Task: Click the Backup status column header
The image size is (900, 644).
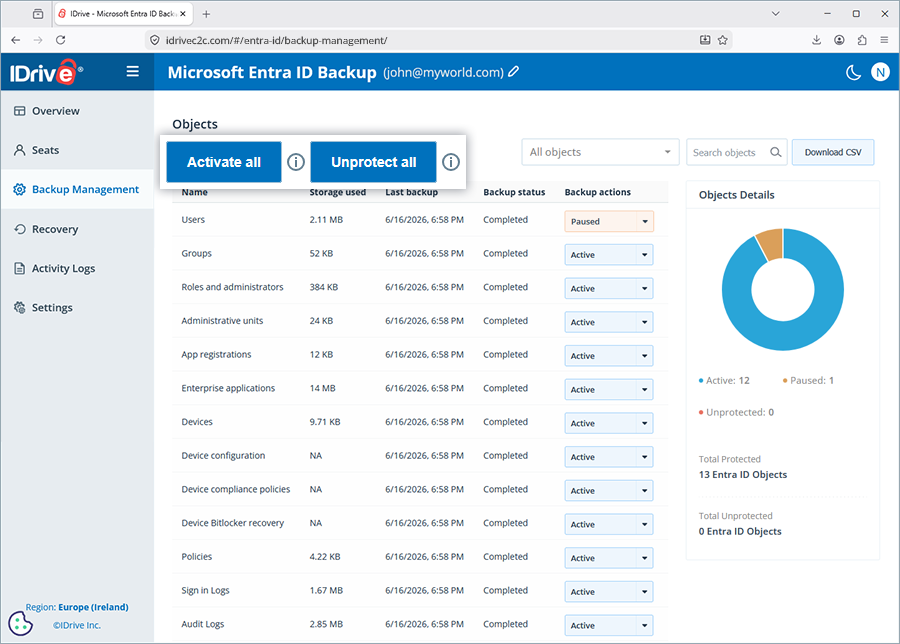Action: coord(514,192)
